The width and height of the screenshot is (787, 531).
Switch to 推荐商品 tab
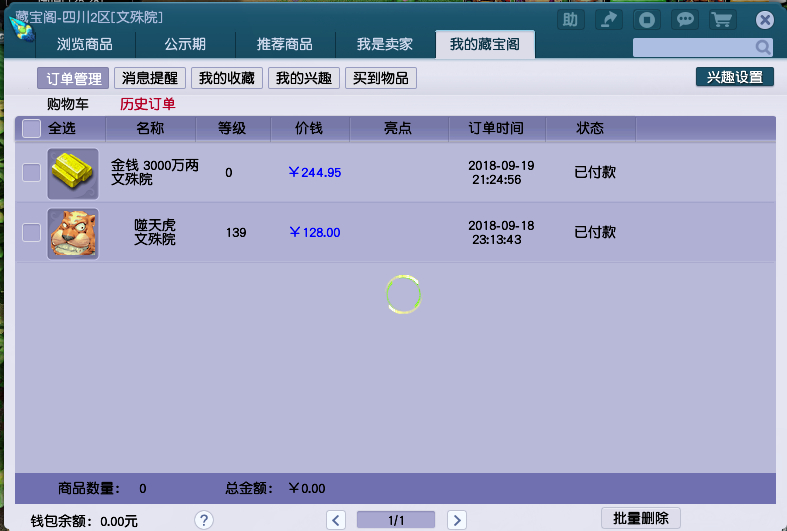click(285, 44)
